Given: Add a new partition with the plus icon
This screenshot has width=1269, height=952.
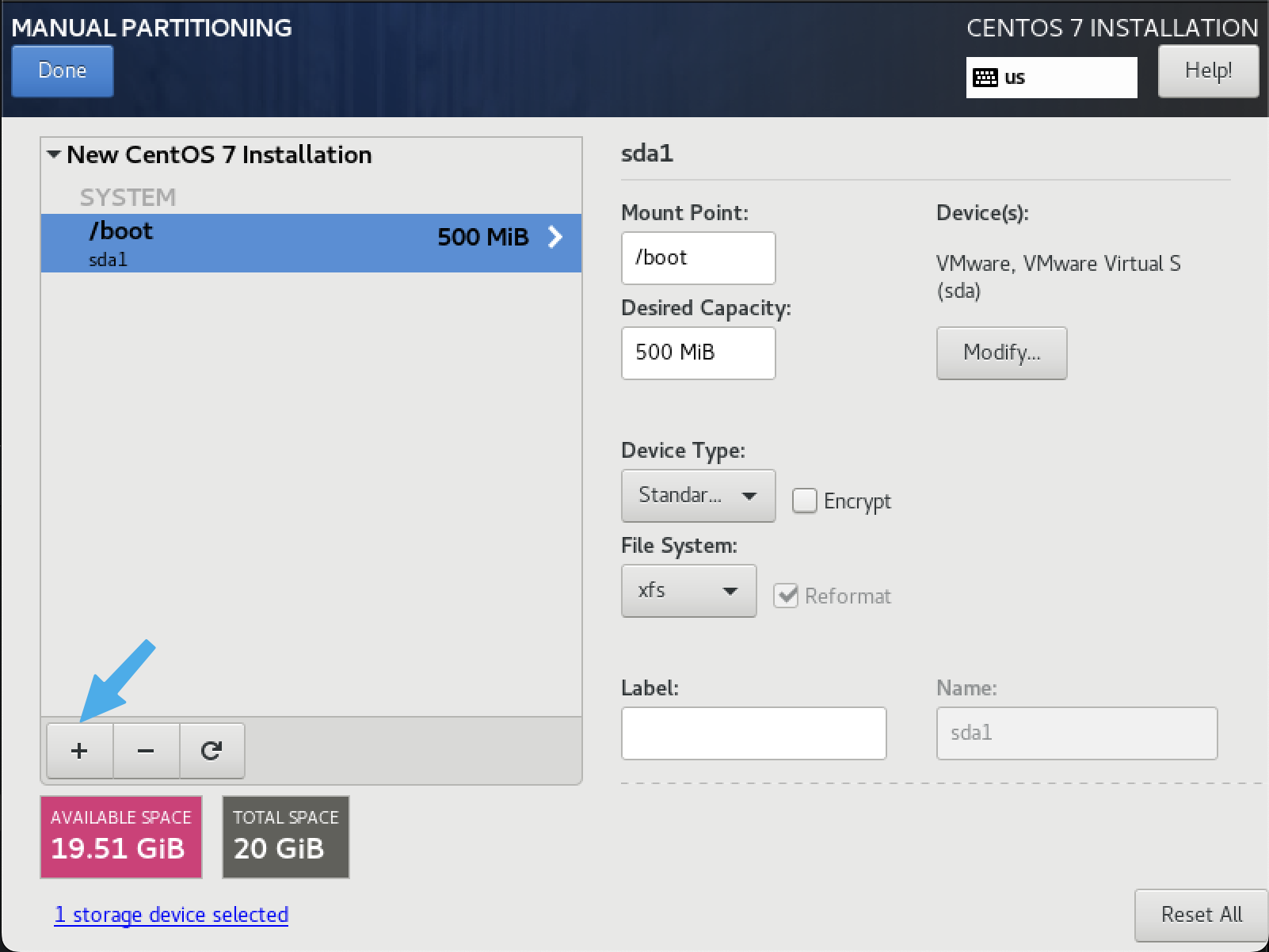Looking at the screenshot, I should [79, 750].
